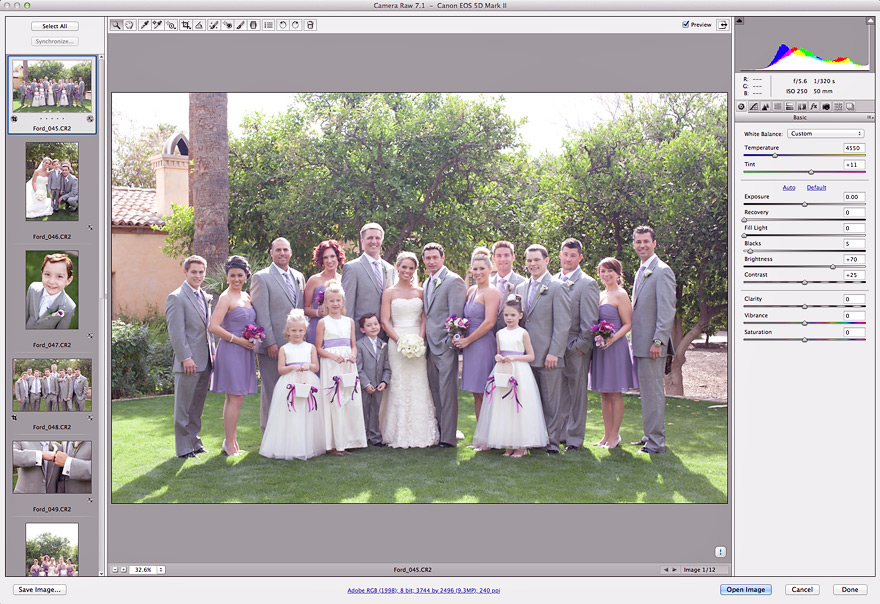The image size is (880, 604).
Task: Switch to the Tone Curve panel tab
Action: (754, 106)
